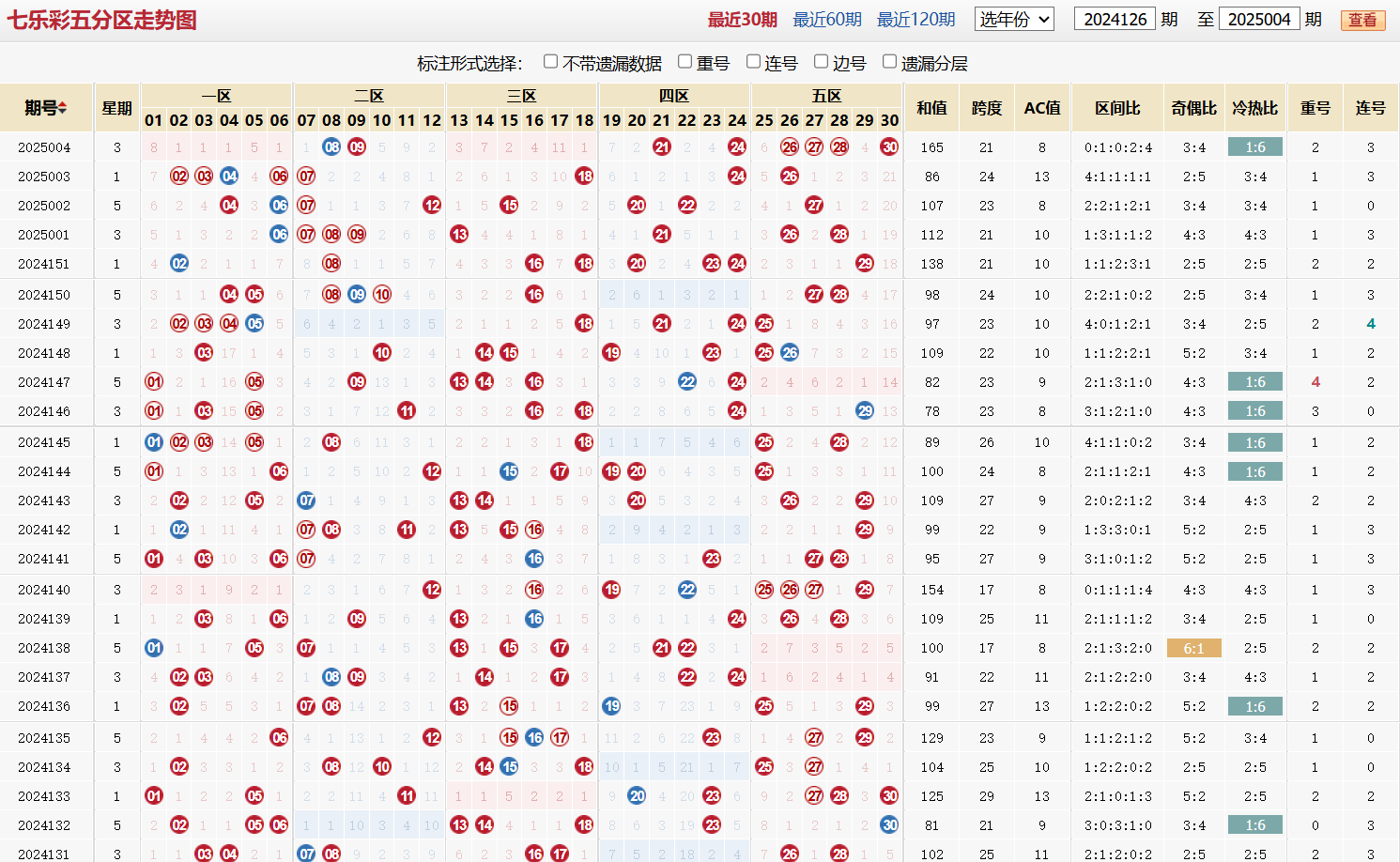Switch to 最近60期 view
Screen dimensions: 1400x862
[x=827, y=20]
